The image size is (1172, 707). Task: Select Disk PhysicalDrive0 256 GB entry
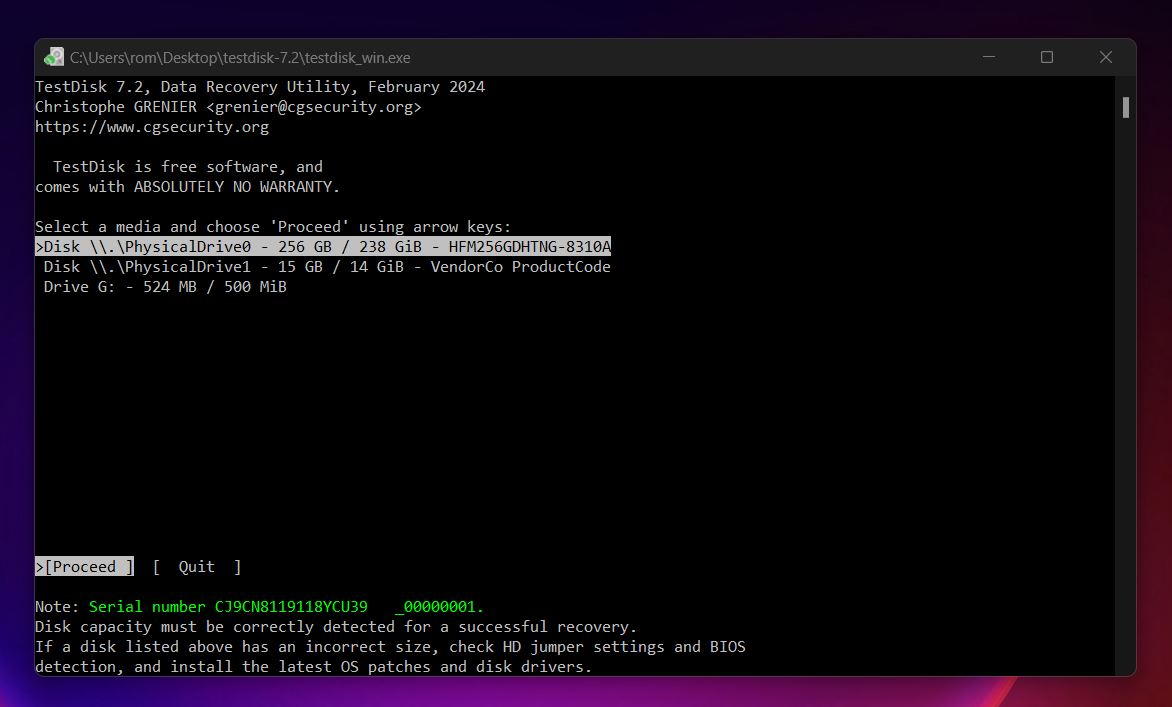pyautogui.click(x=323, y=247)
